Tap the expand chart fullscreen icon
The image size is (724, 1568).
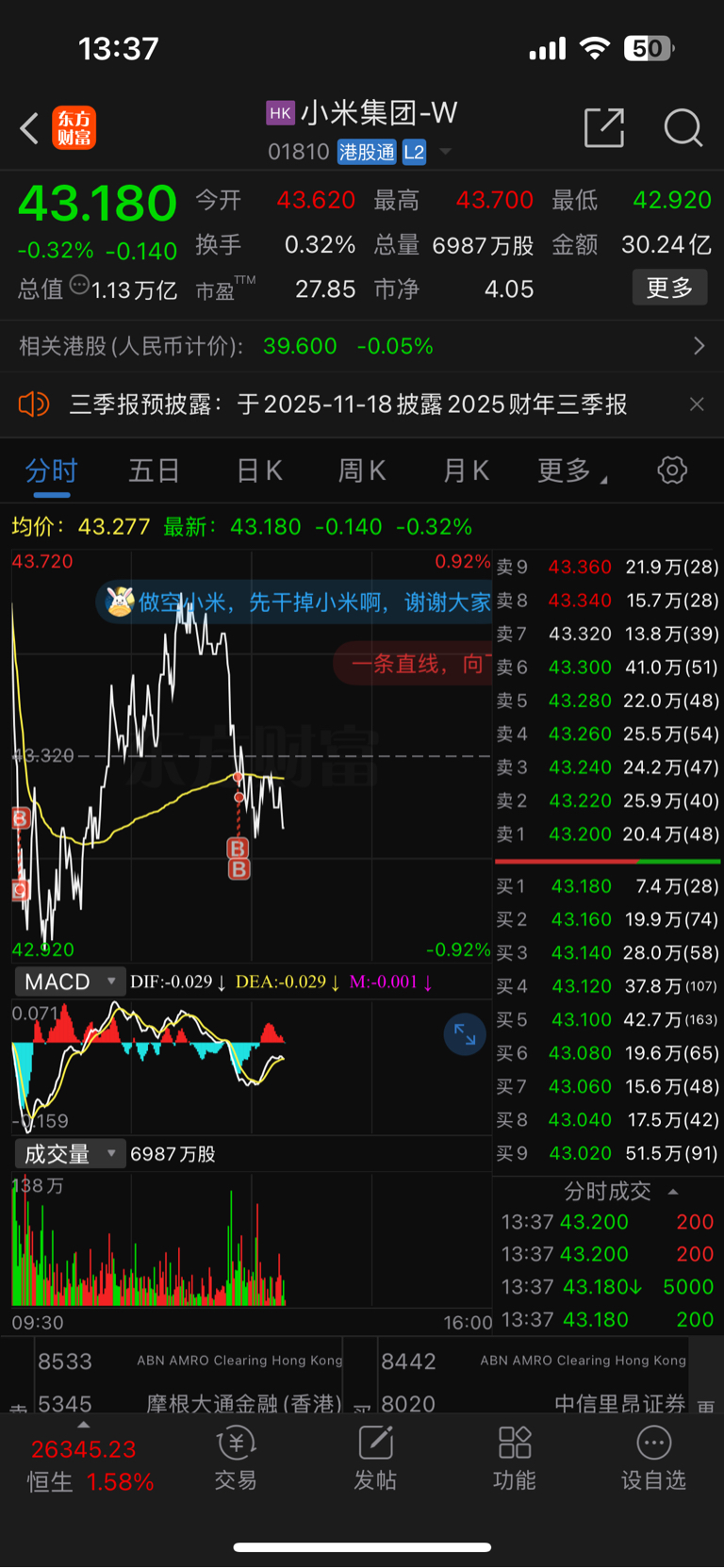(465, 1034)
